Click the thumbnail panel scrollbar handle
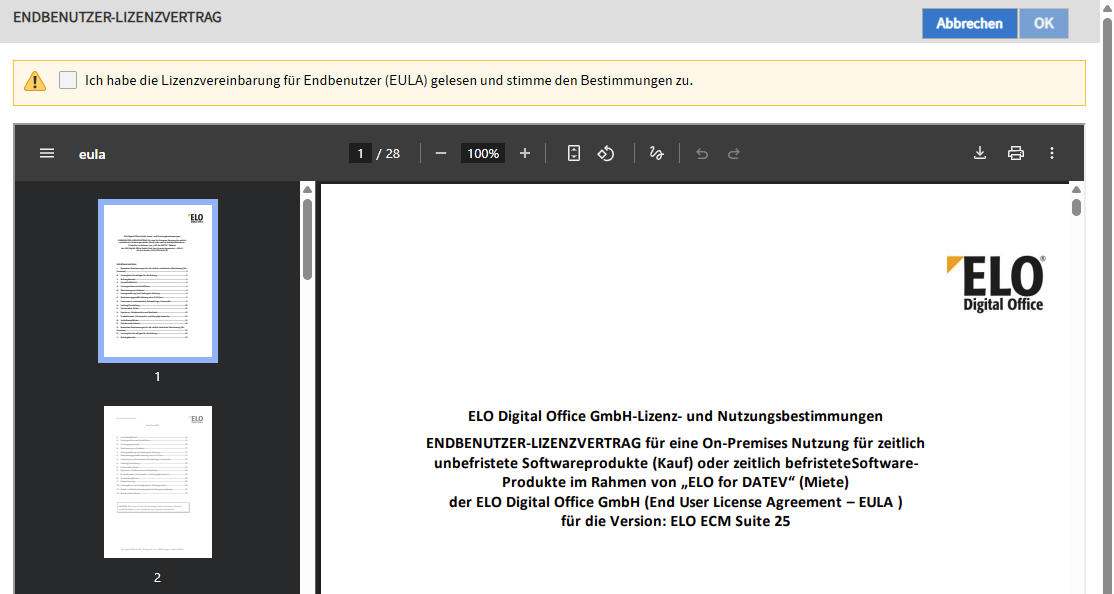Viewport: 1114px width, 594px height. [x=308, y=239]
